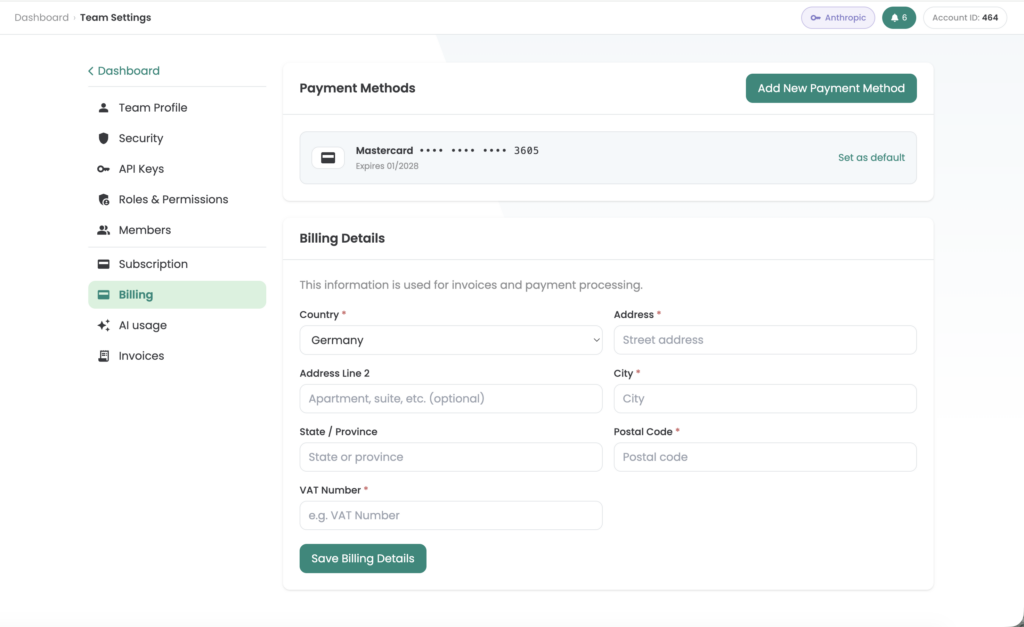Open the Invoices section
Screen dimensions: 1024x627
pyautogui.click(x=177, y=356)
